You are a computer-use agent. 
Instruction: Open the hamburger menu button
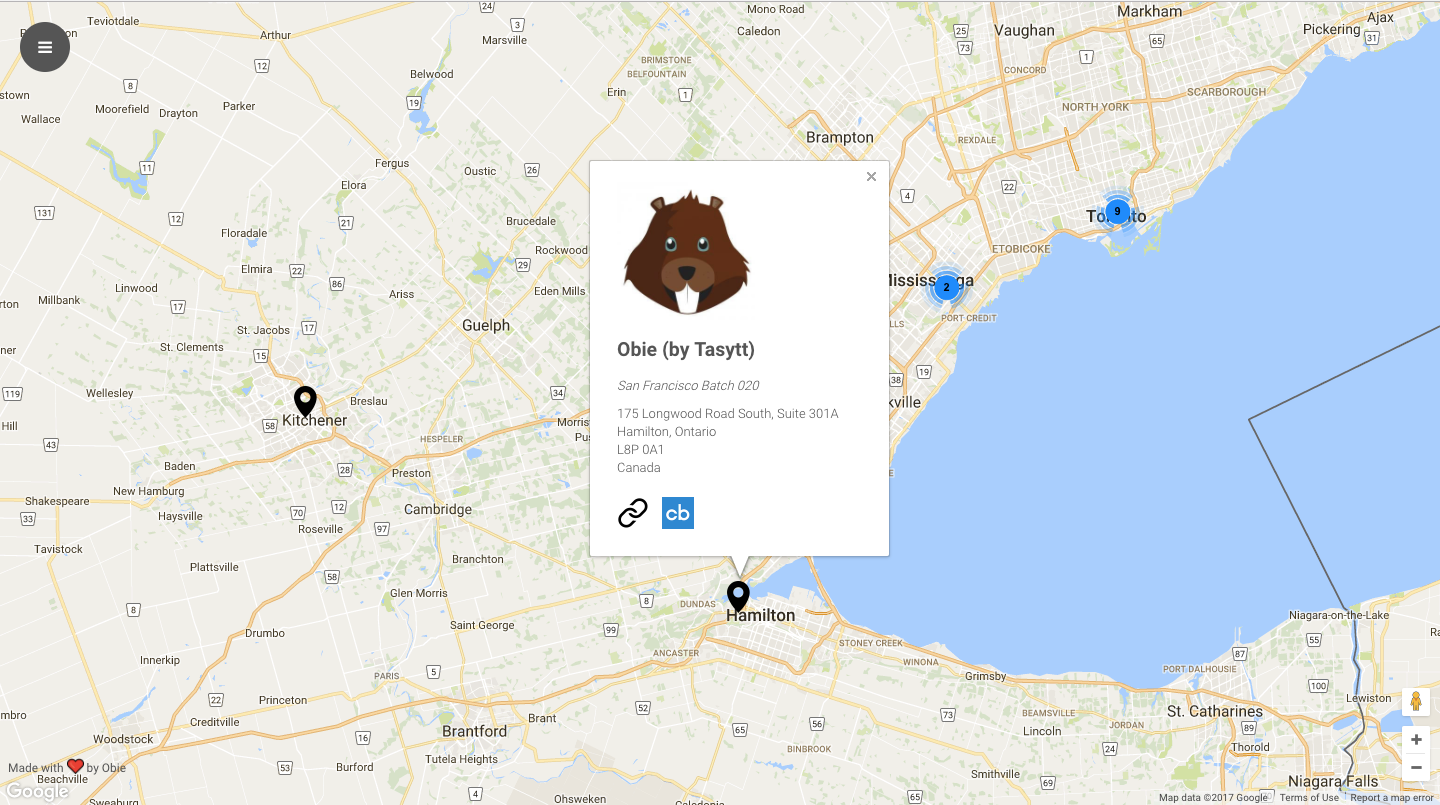[45, 47]
